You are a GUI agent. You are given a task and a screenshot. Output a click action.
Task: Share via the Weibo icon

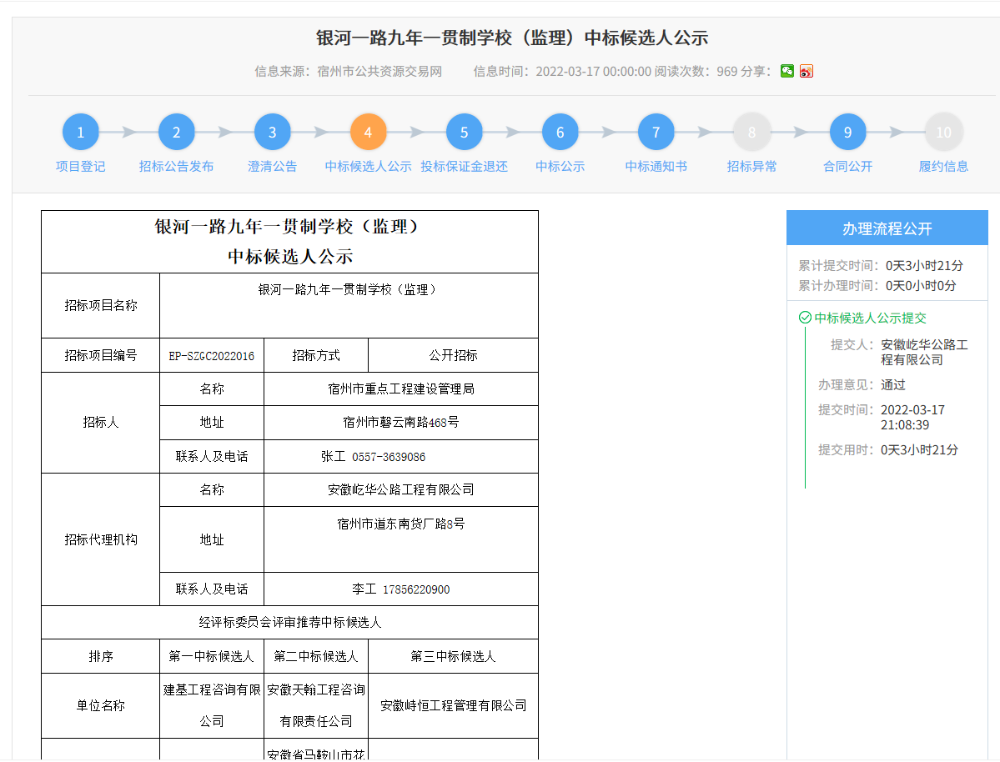(x=806, y=71)
